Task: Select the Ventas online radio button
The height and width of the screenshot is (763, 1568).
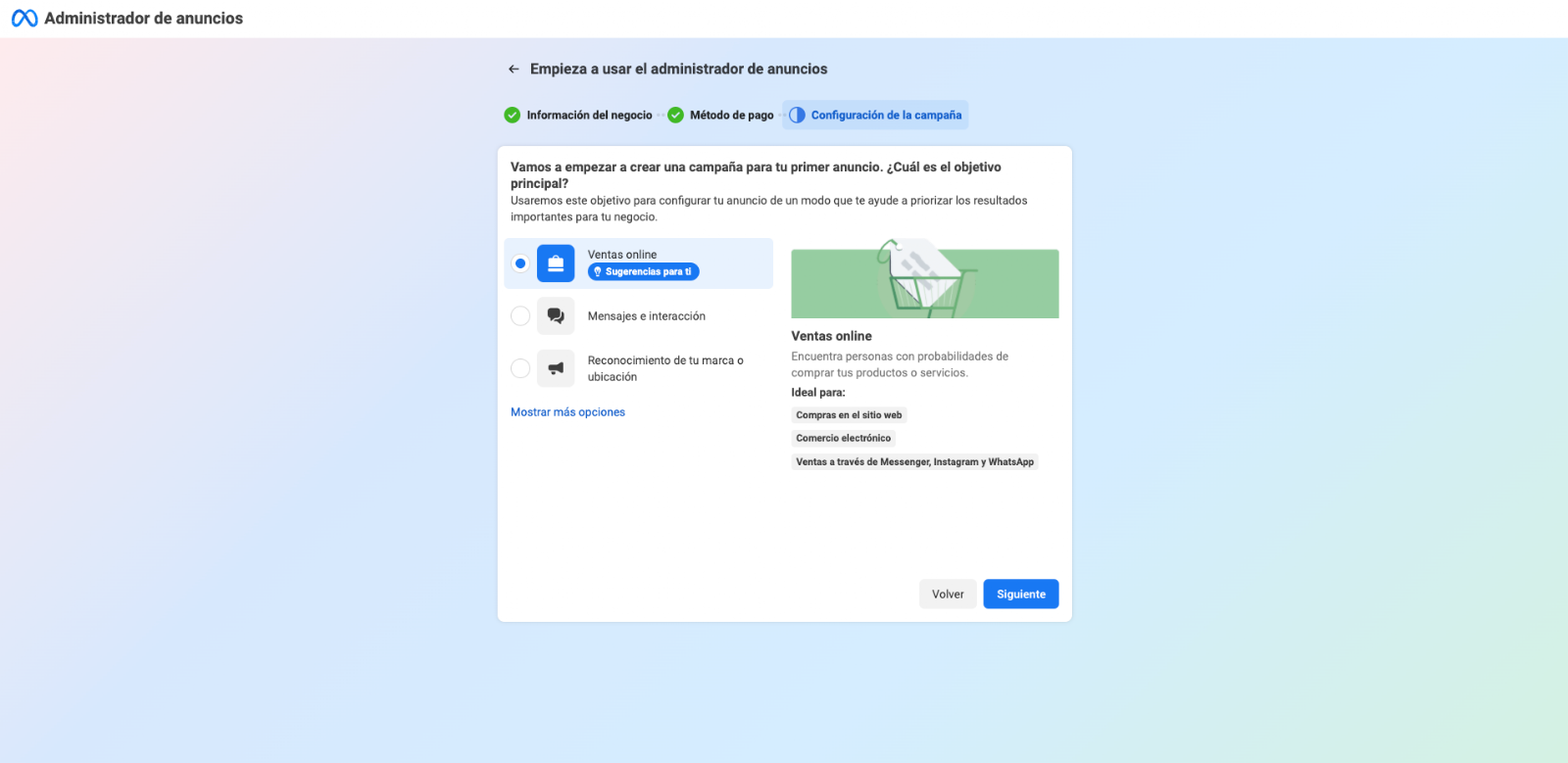Action: [x=520, y=263]
